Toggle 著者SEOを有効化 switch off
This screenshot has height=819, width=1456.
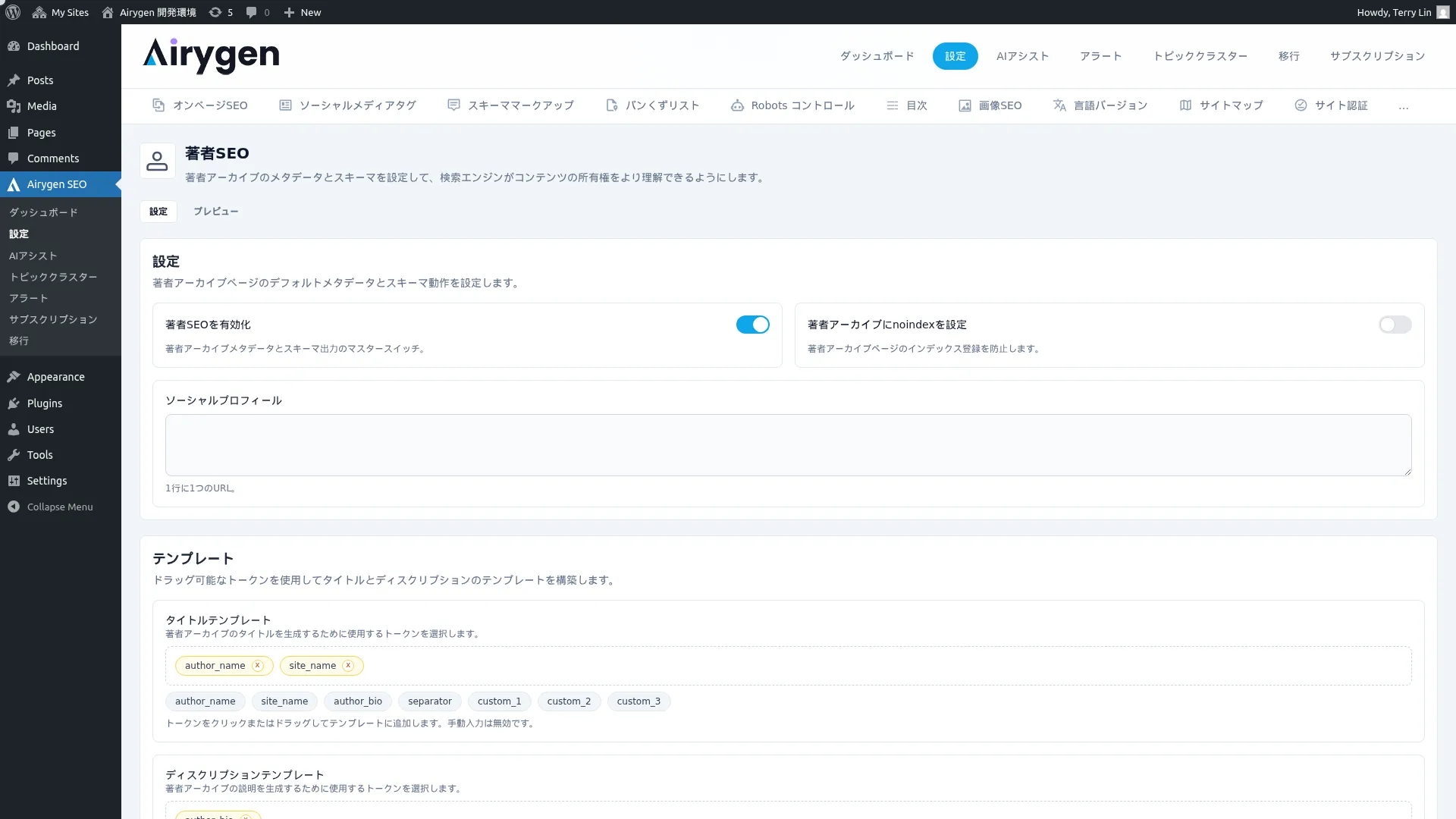tap(752, 325)
